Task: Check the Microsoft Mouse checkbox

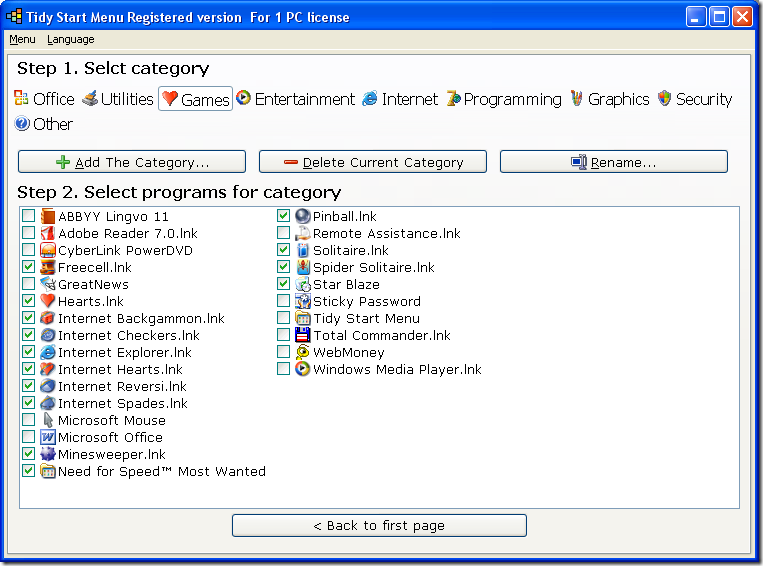Action: (x=29, y=420)
